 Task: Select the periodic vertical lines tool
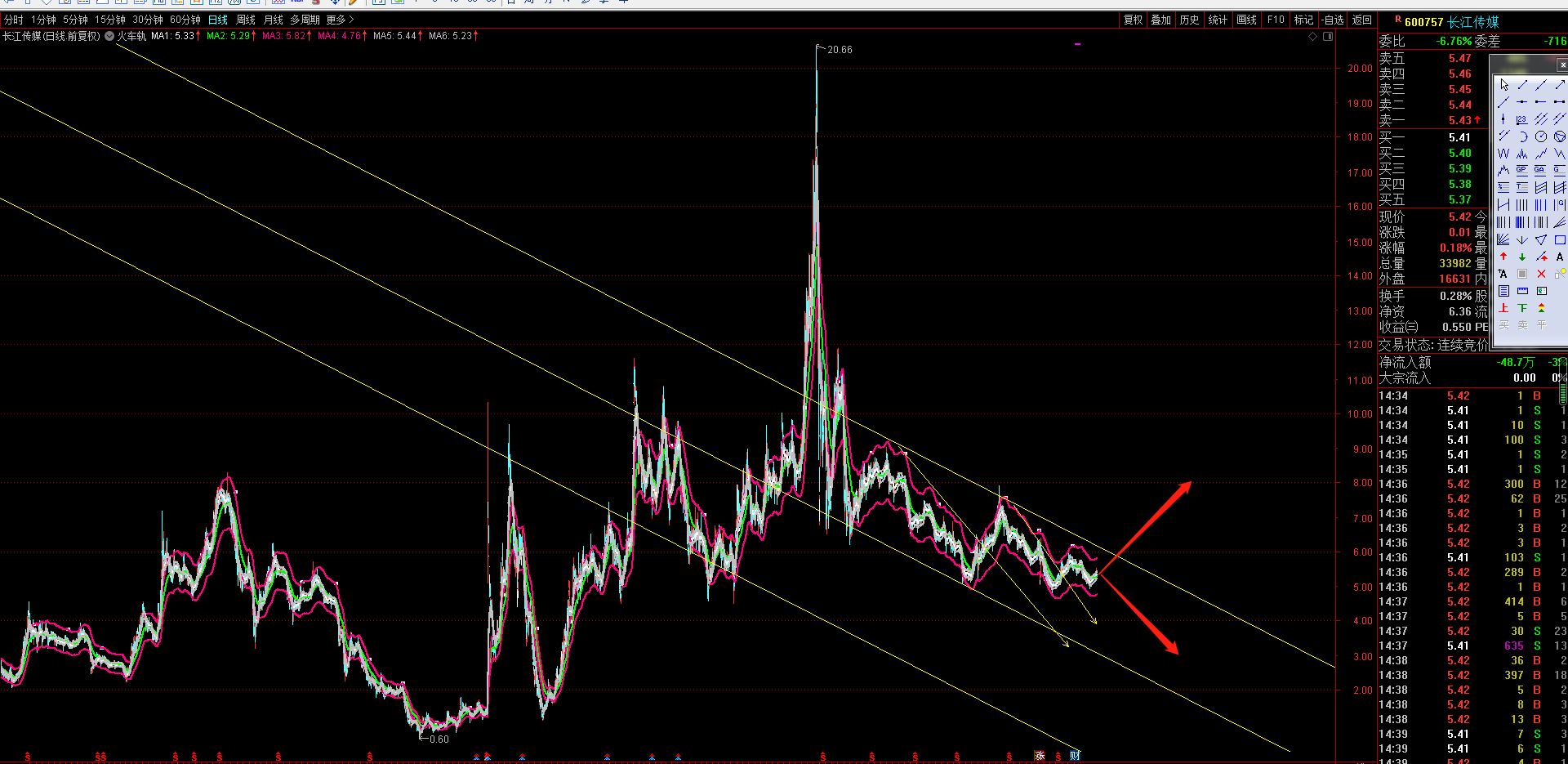[1522, 205]
